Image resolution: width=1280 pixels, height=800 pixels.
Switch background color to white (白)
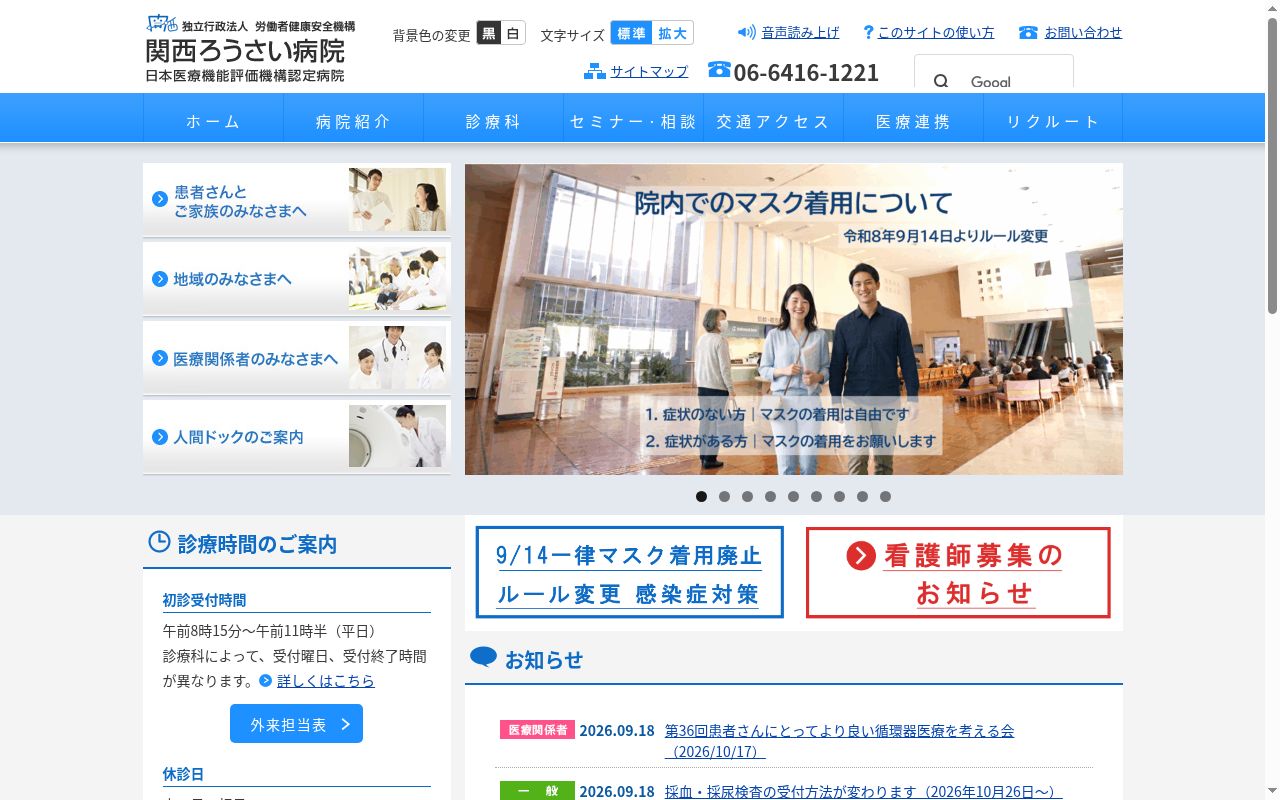513,33
